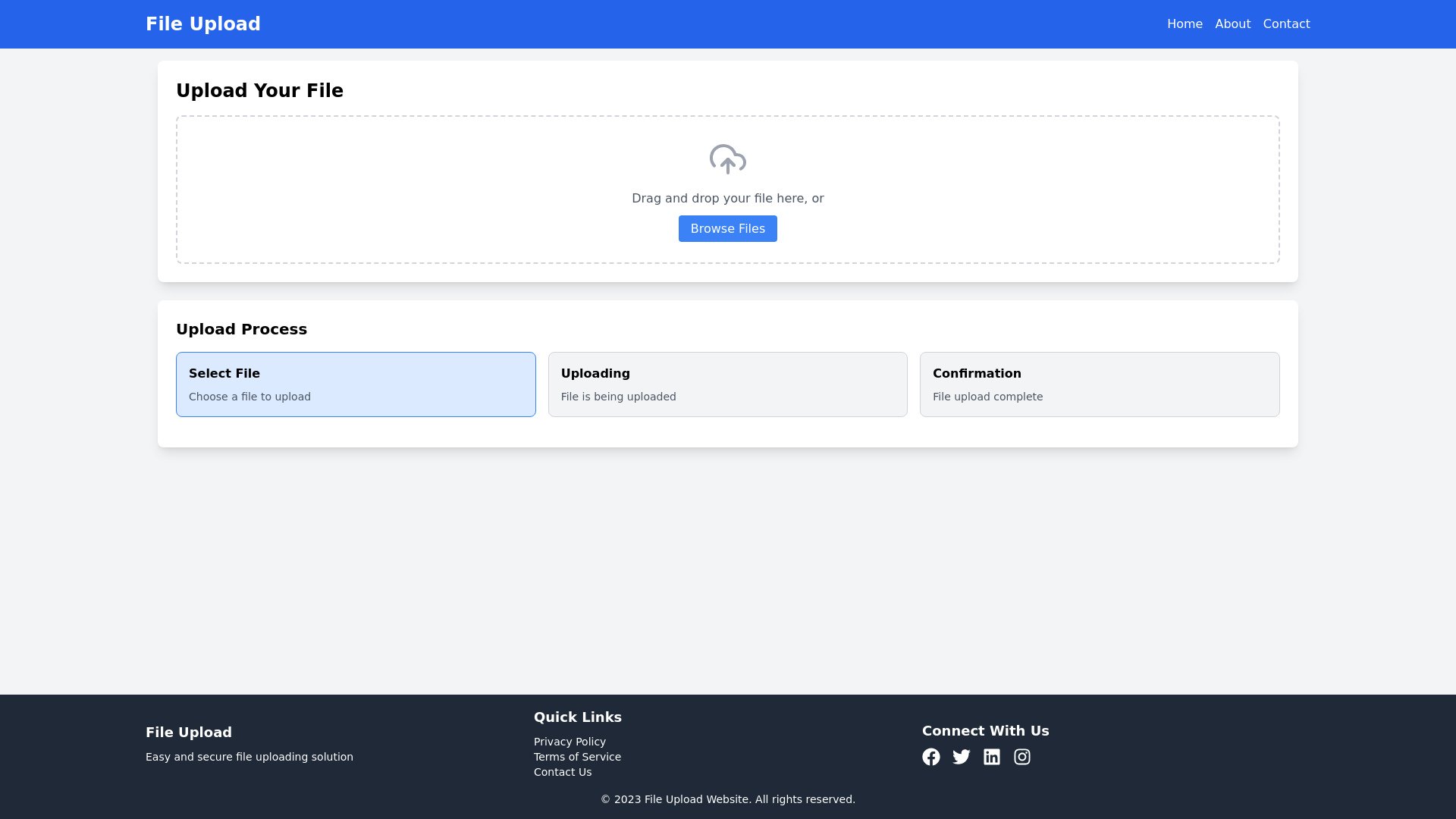Open the Privacy Policy link
The height and width of the screenshot is (819, 1456).
(570, 742)
